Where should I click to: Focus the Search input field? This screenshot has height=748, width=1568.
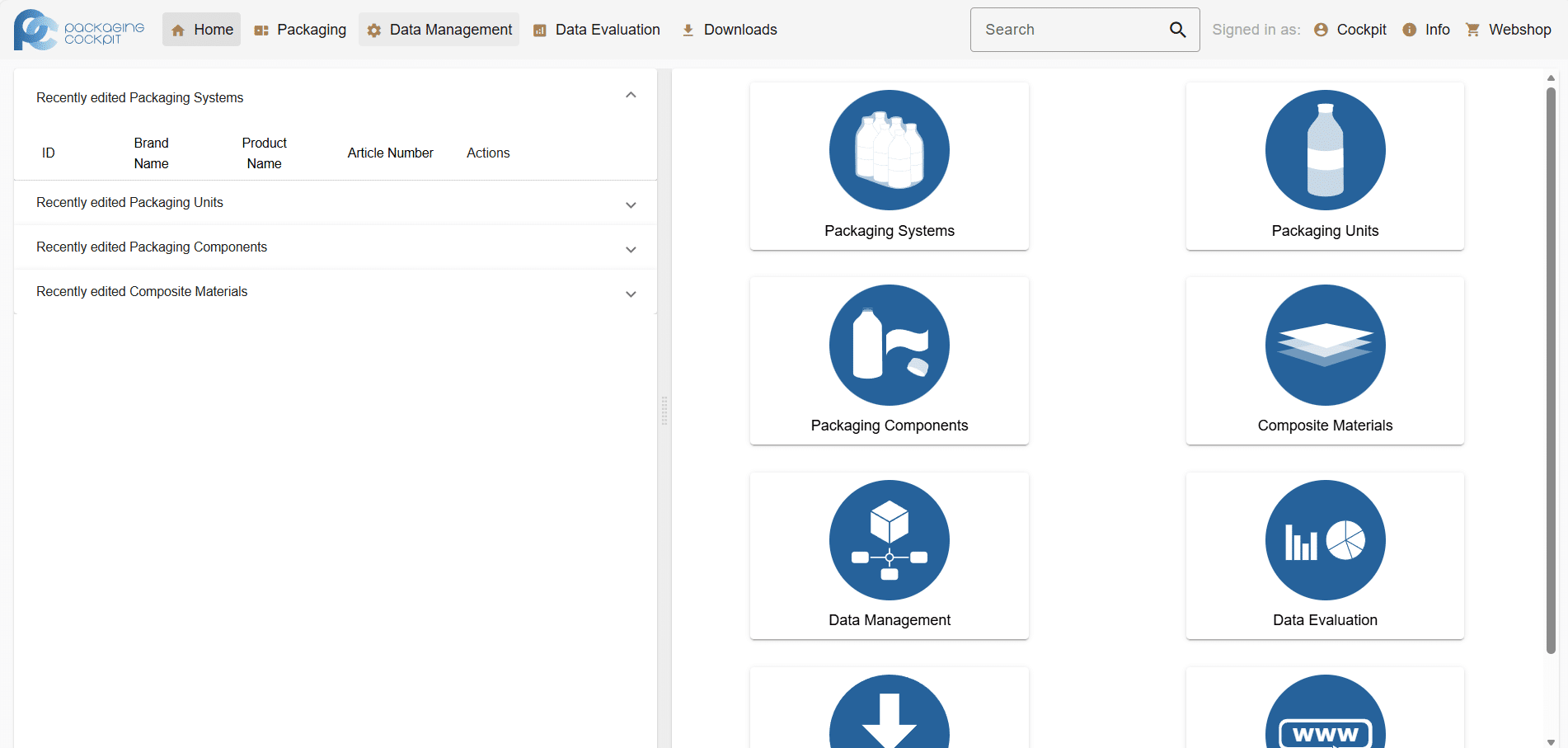tap(1068, 30)
